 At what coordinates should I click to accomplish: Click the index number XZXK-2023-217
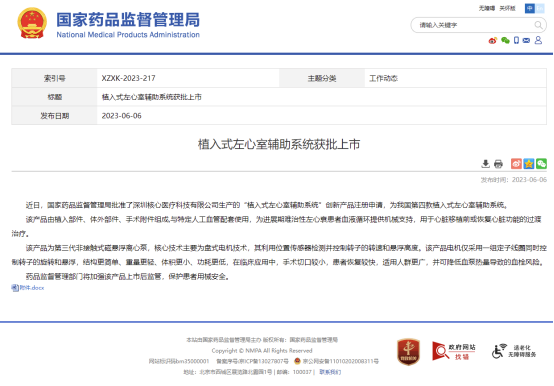tap(128, 78)
